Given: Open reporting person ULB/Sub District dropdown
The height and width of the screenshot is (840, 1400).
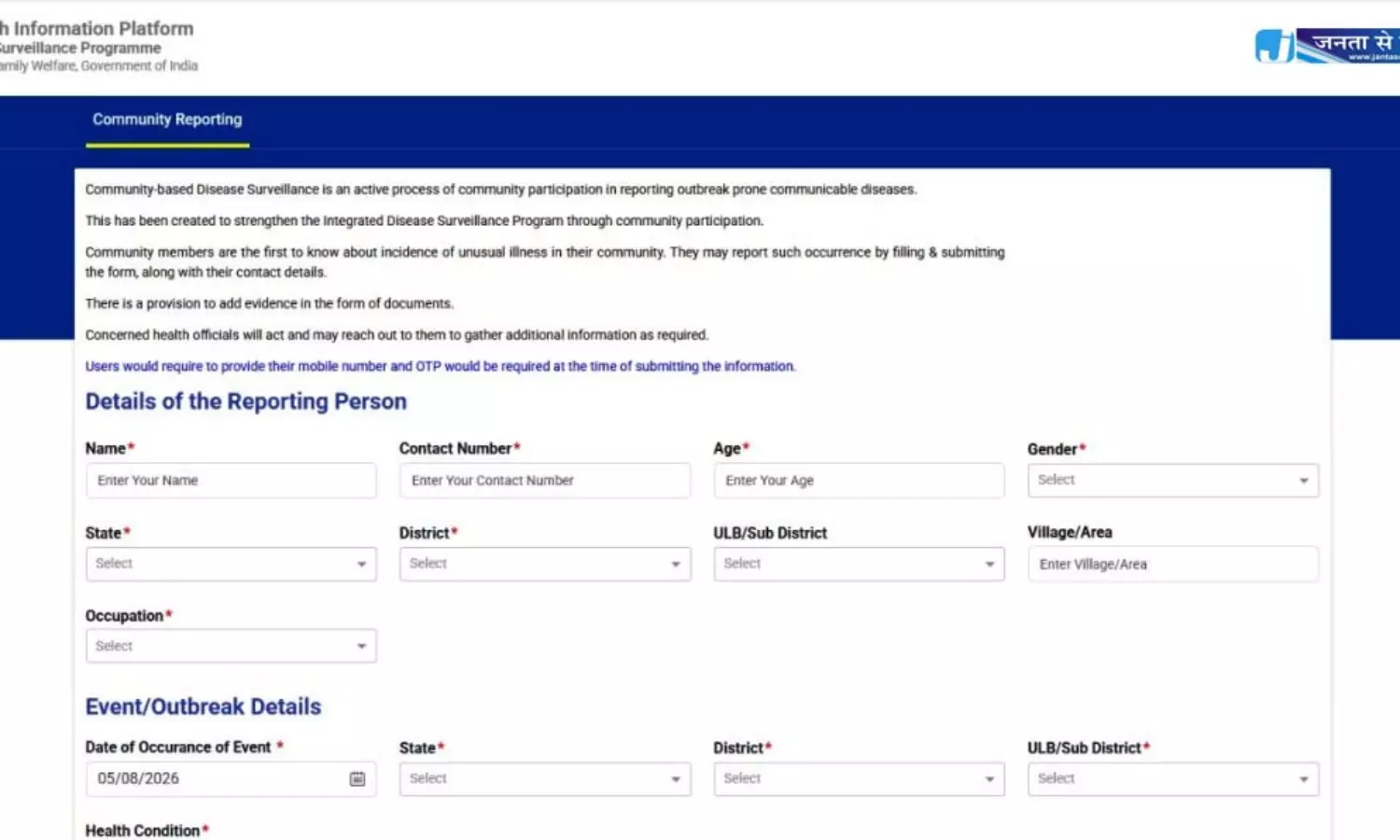Looking at the screenshot, I should (x=859, y=564).
